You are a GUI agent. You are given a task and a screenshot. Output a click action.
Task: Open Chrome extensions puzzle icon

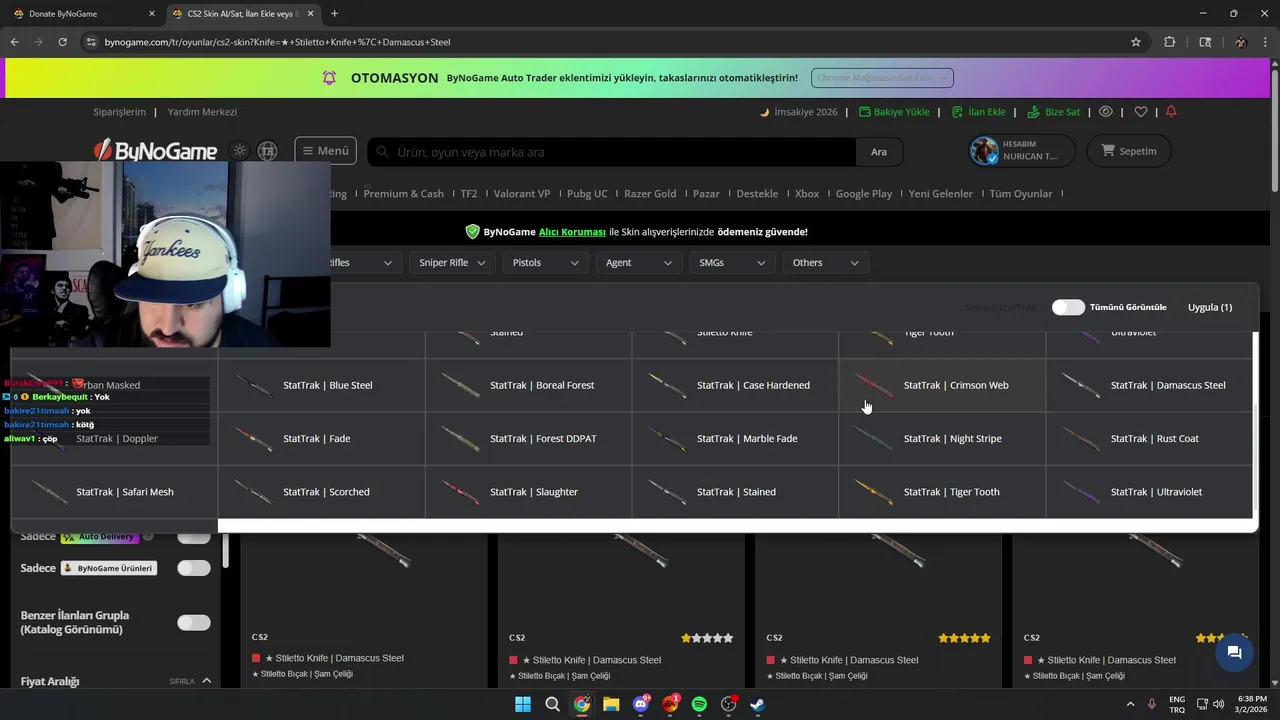pyautogui.click(x=1169, y=42)
